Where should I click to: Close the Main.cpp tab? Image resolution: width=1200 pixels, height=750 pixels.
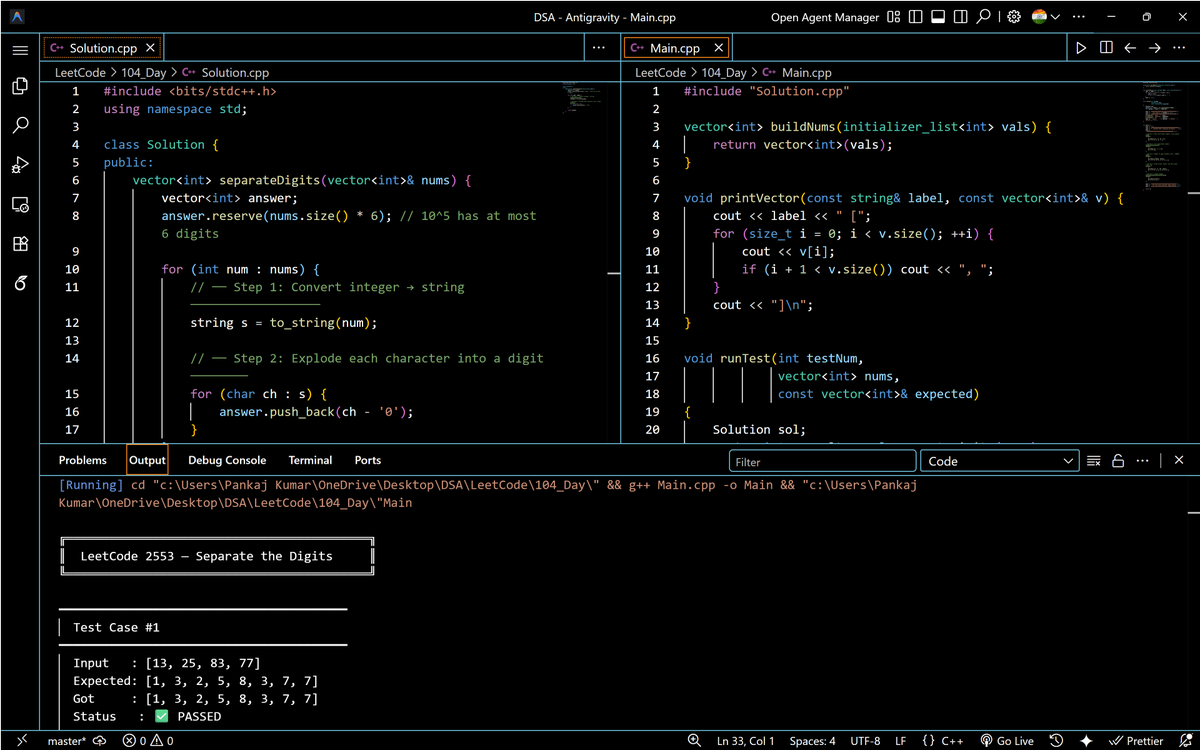coord(718,48)
